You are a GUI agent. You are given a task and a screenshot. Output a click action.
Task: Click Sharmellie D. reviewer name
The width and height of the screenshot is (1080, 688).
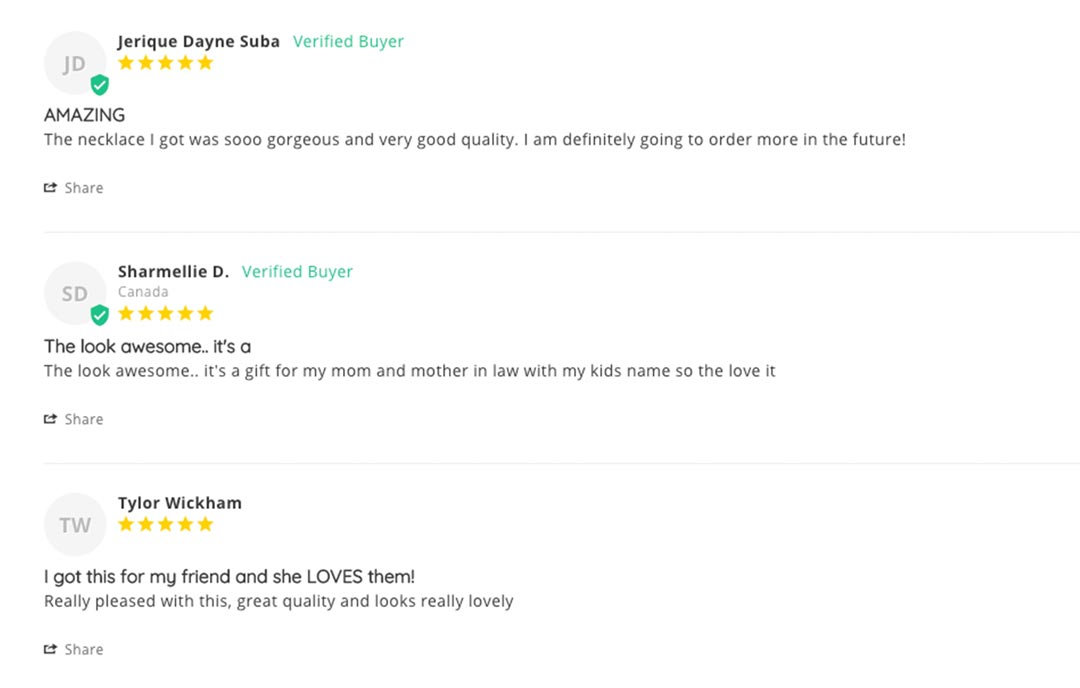click(x=173, y=271)
